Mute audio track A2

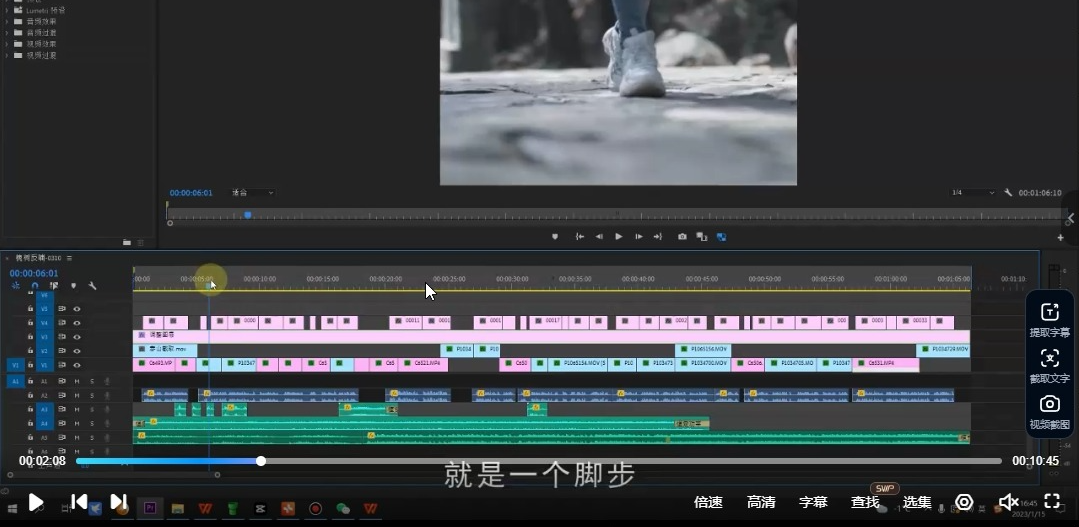pos(77,396)
